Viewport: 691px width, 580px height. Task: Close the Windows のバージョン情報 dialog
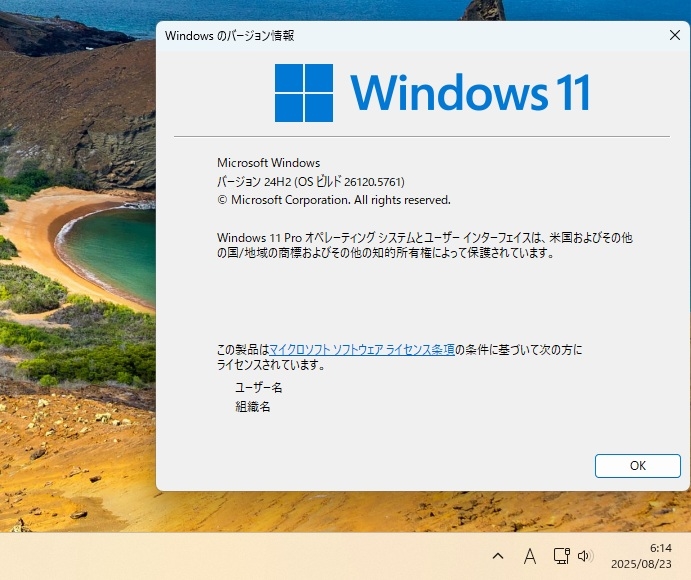[x=675, y=35]
